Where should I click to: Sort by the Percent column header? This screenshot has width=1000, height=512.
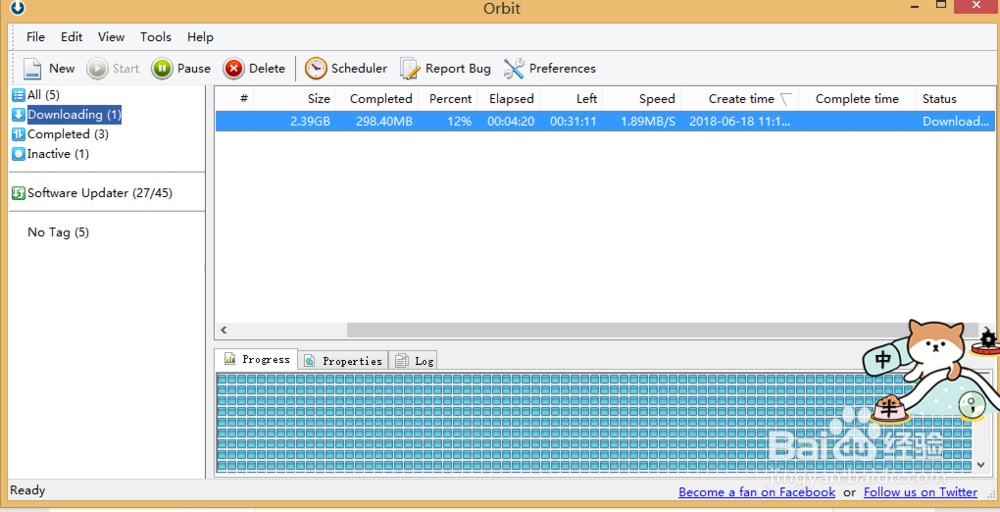pyautogui.click(x=448, y=99)
